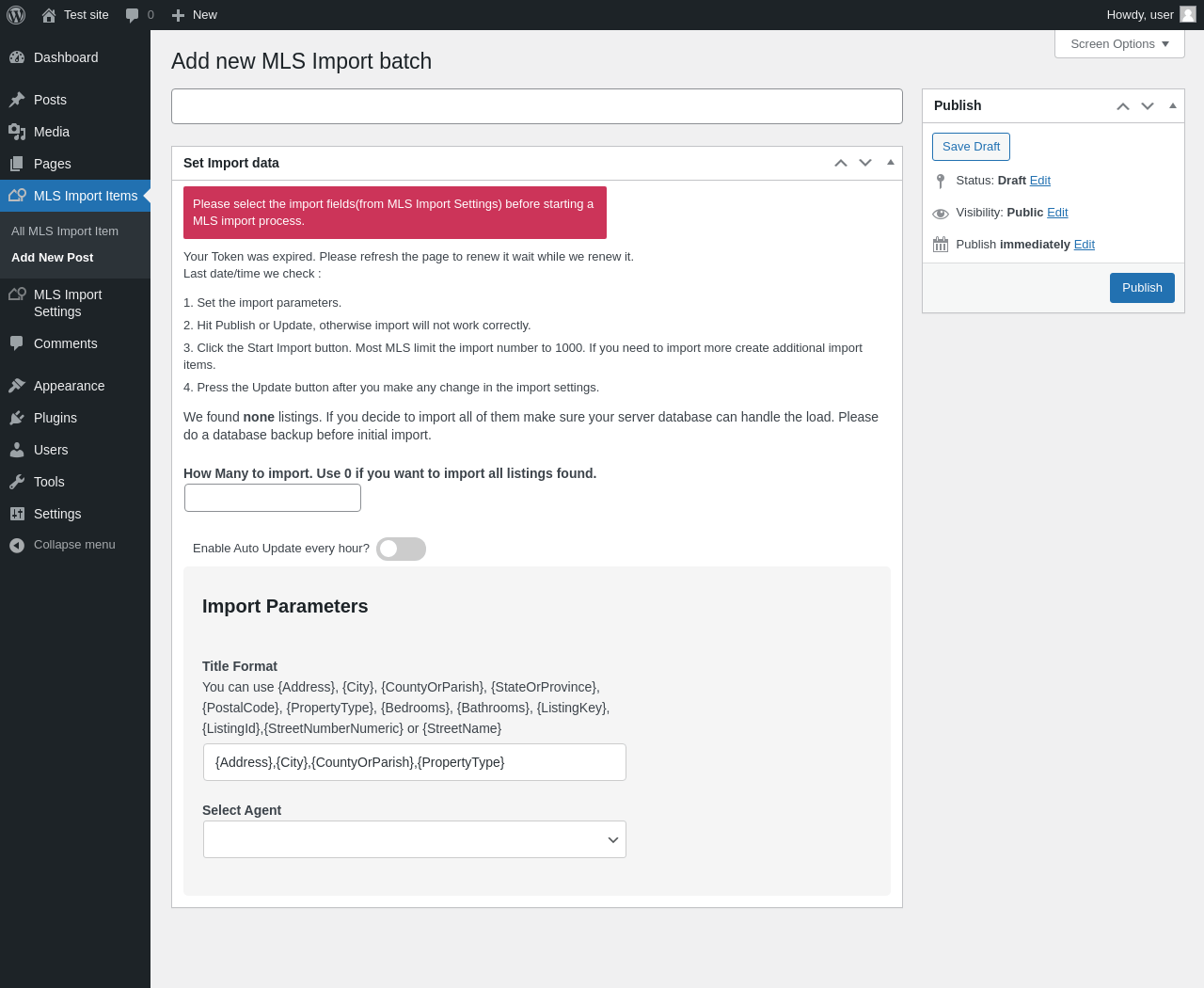Click the calendar icon beside Publish immediately
This screenshot has width=1204, height=988.
(941, 245)
